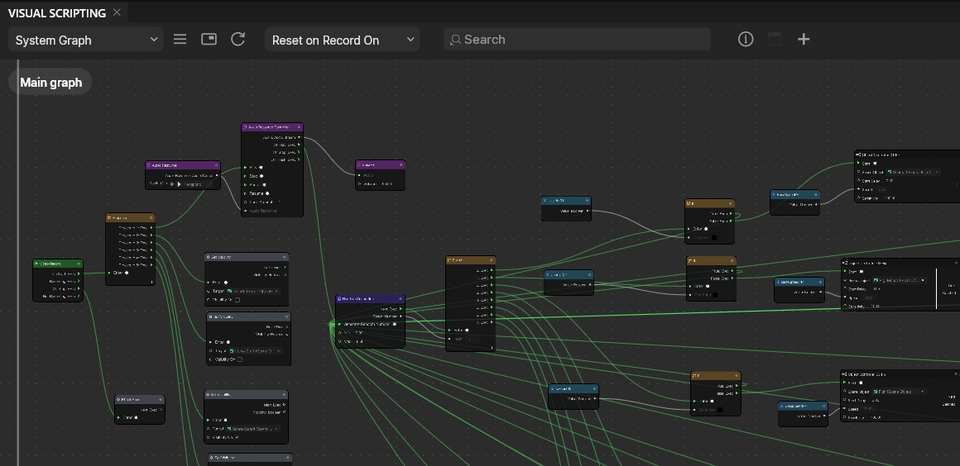Select the indigo node header in the graph

tap(370, 299)
